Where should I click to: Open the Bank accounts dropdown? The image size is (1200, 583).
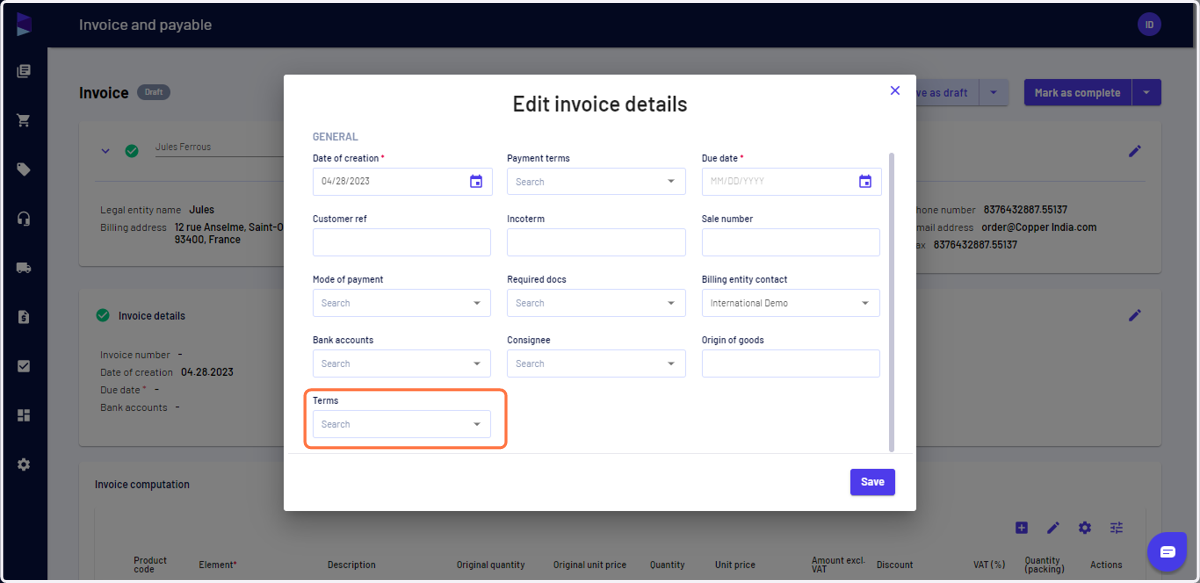[402, 363]
